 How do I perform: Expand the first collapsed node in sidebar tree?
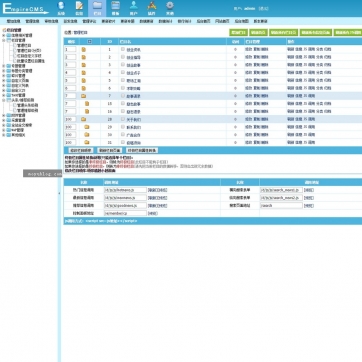[4, 35]
